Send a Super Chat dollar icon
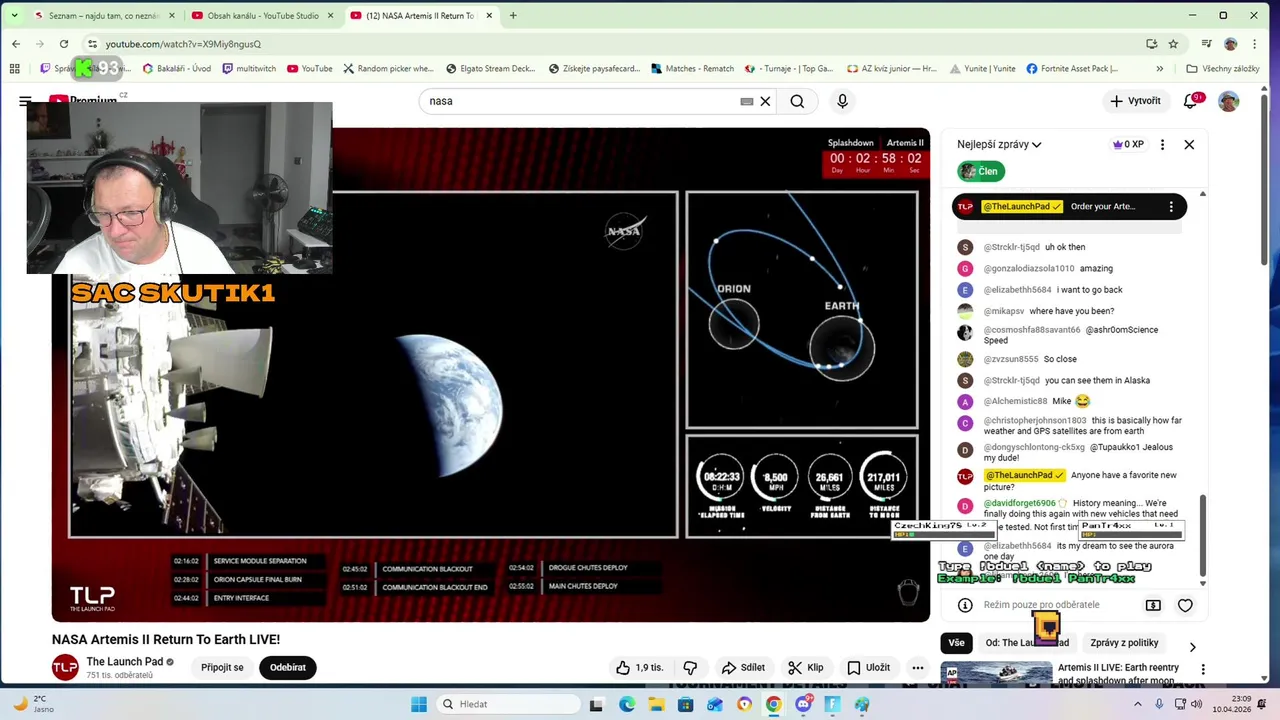 [1153, 605]
